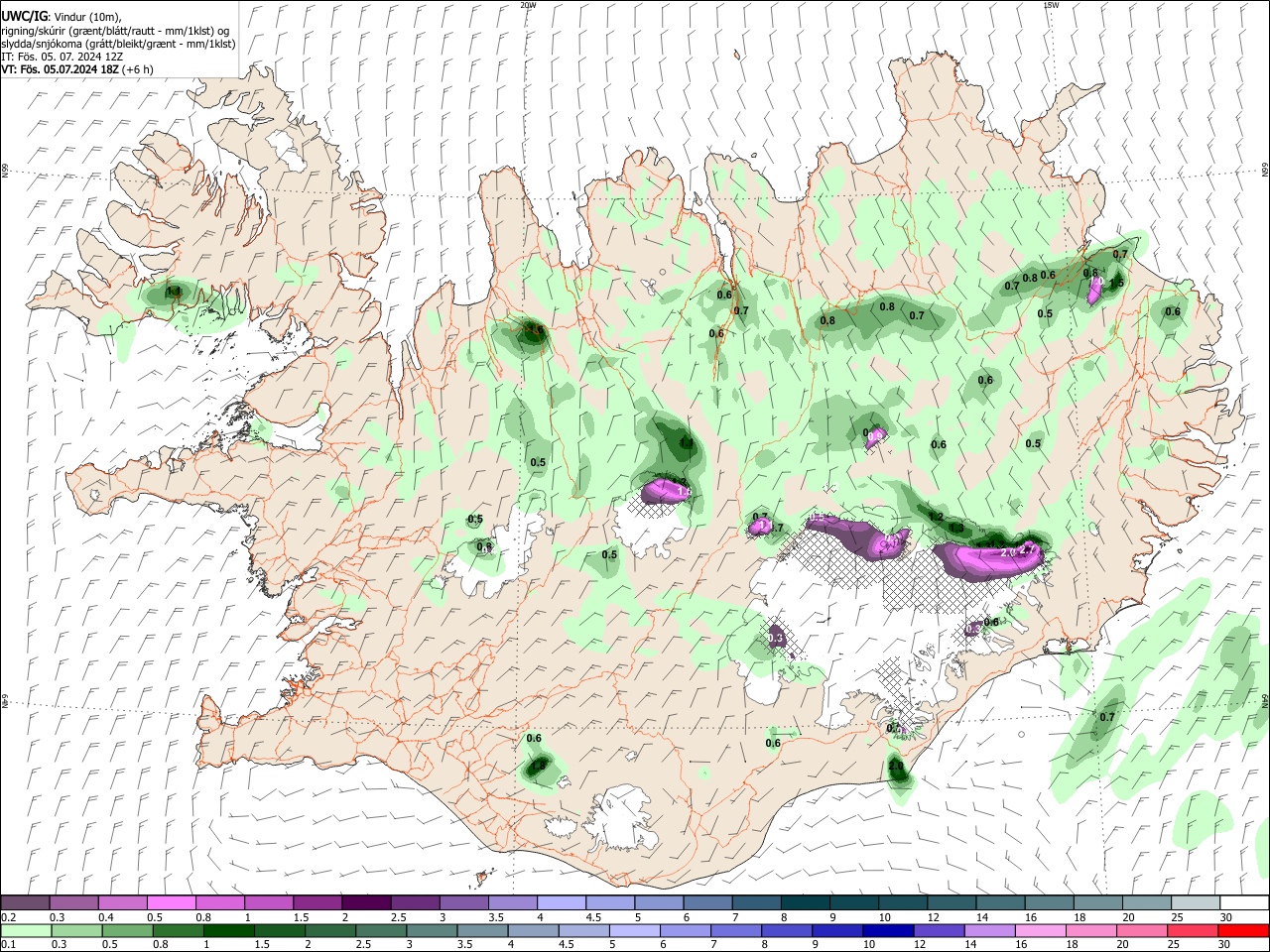Select the dark purple 2 swatch in upper legend row
The height and width of the screenshot is (952, 1270).
365,903
